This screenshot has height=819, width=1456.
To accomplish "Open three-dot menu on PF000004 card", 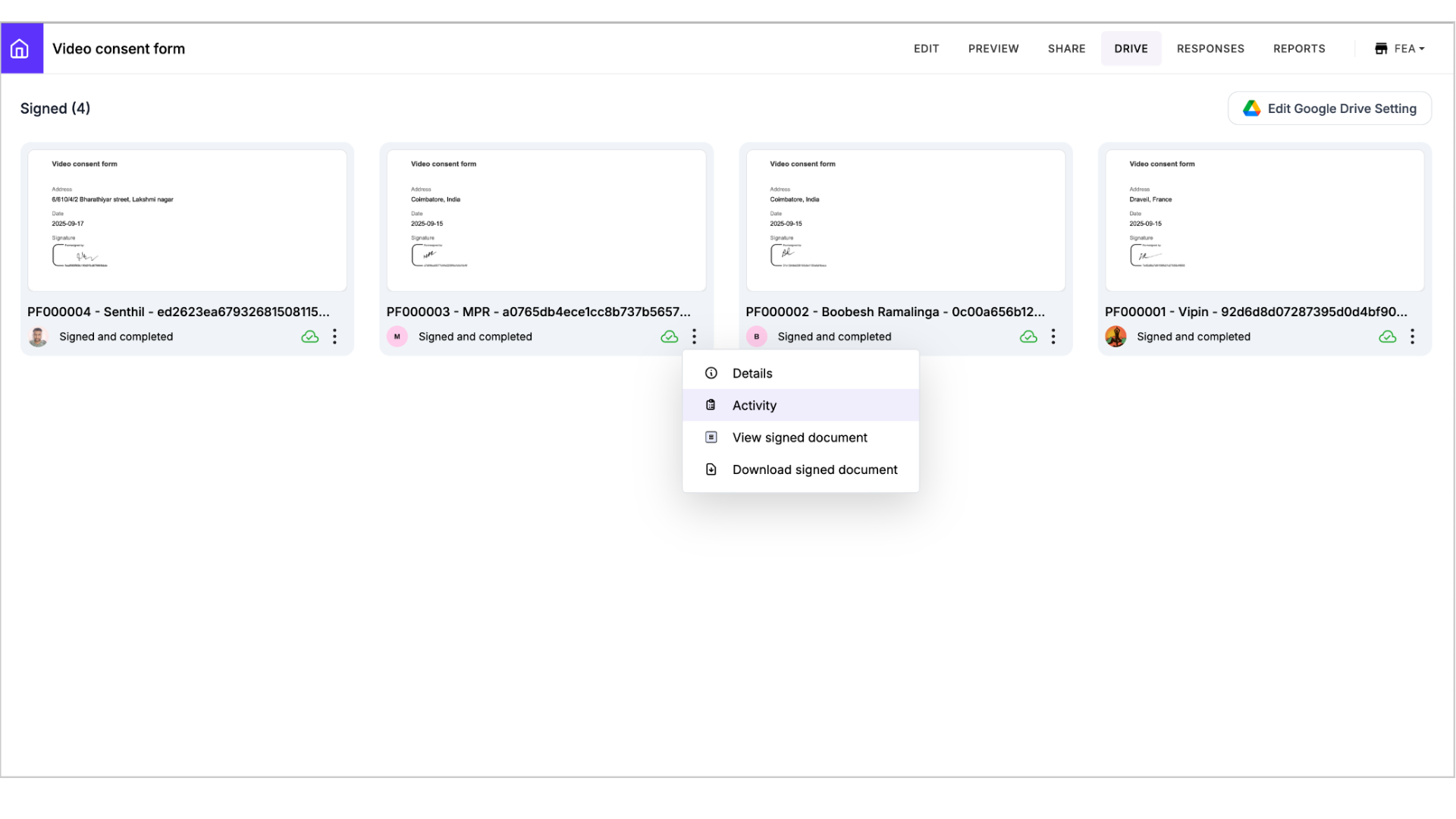I will (x=334, y=337).
